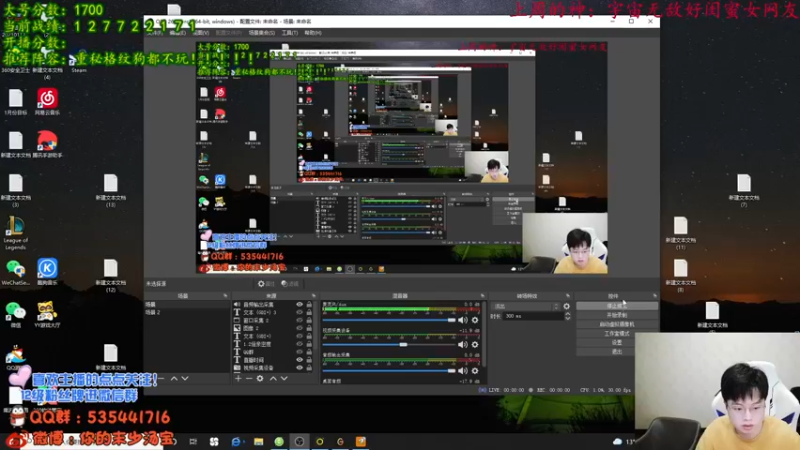Open the 场景集合(S) menu

point(261,33)
